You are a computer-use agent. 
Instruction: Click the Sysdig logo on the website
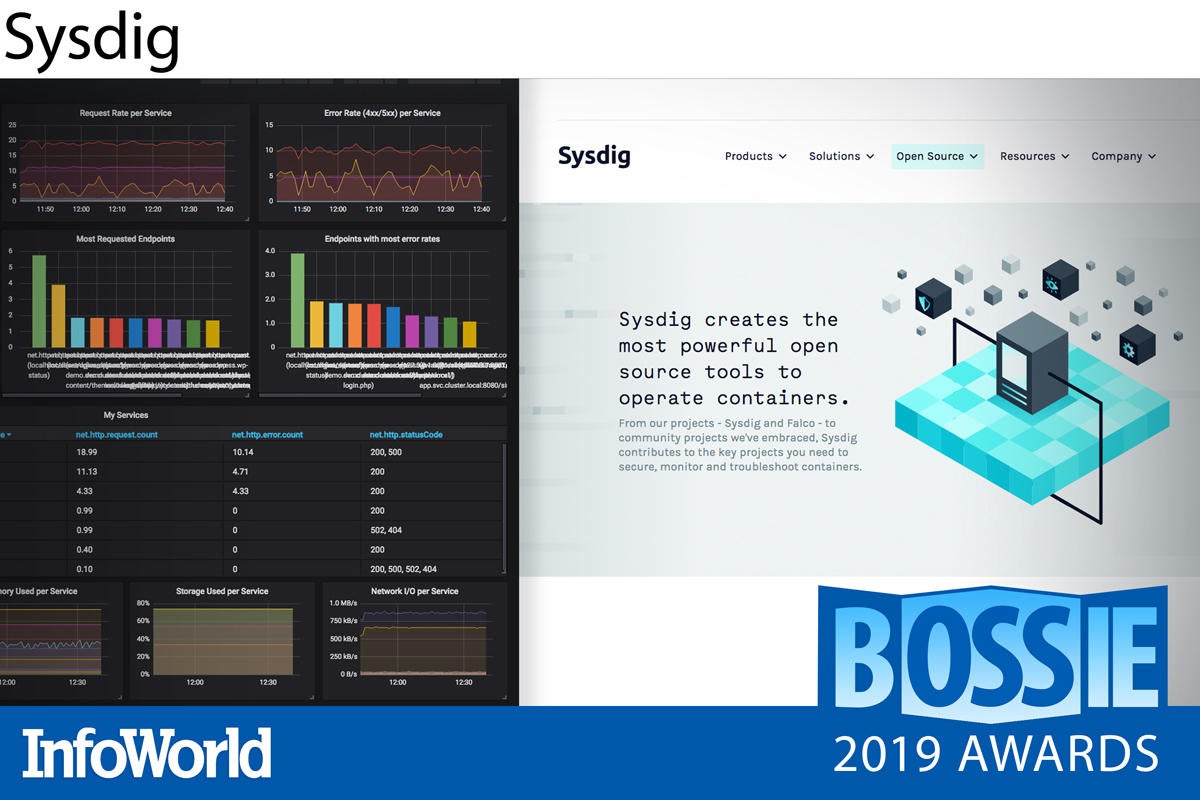pyautogui.click(x=594, y=155)
